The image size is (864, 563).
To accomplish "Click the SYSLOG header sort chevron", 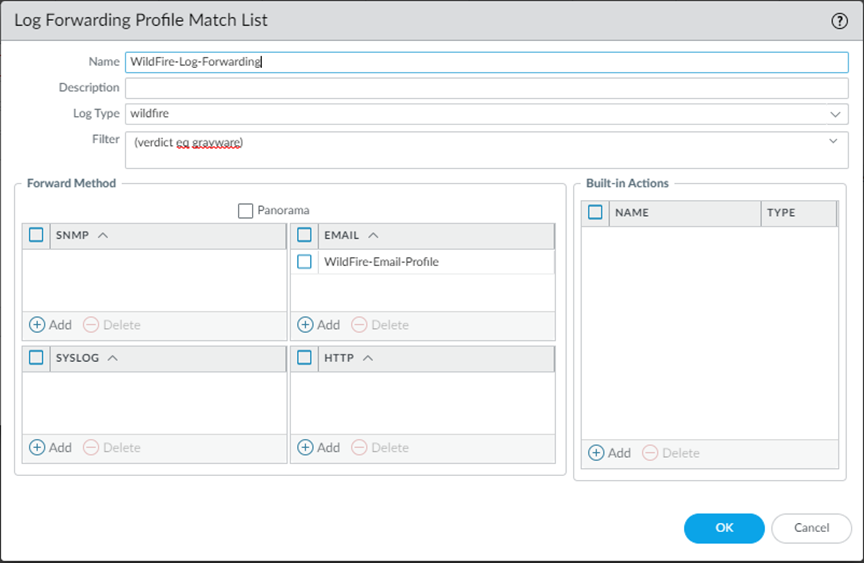I will 112,358.
